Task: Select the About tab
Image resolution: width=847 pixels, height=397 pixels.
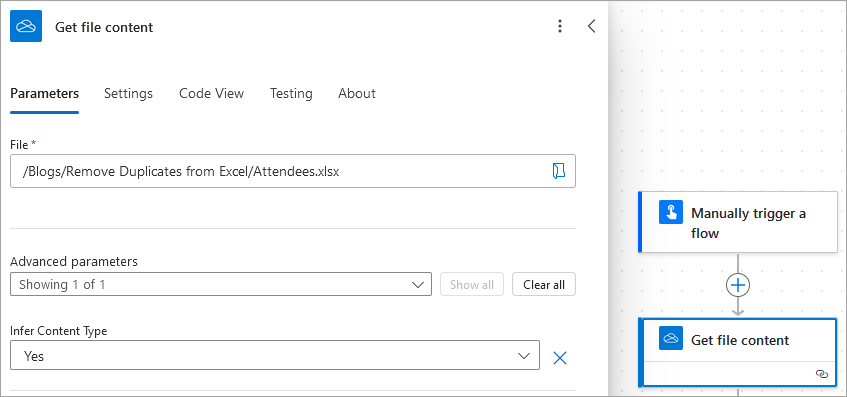Action: pyautogui.click(x=357, y=93)
